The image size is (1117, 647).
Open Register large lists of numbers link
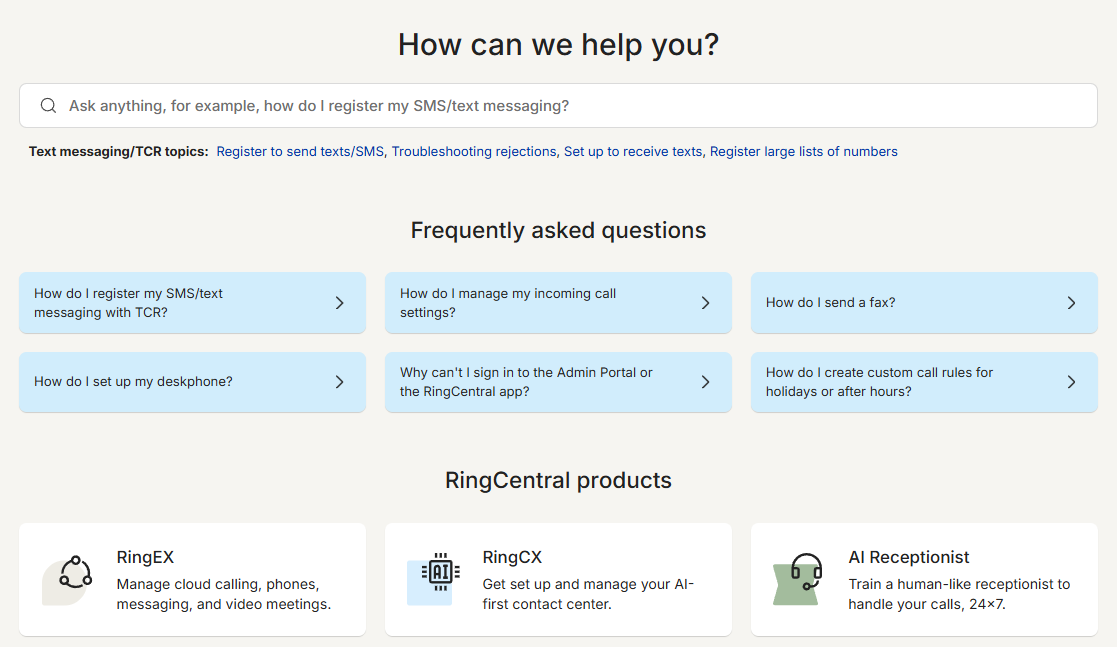pyautogui.click(x=803, y=152)
